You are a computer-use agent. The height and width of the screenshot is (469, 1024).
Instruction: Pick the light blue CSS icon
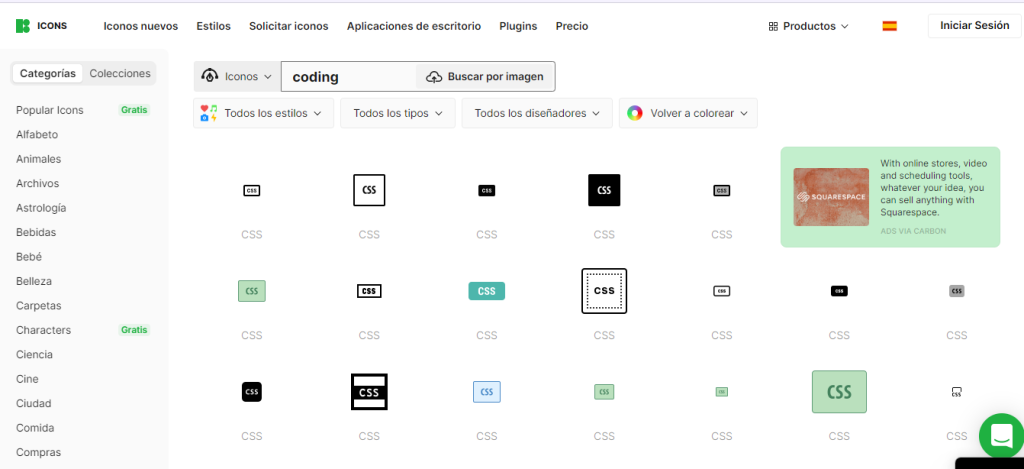tap(487, 392)
